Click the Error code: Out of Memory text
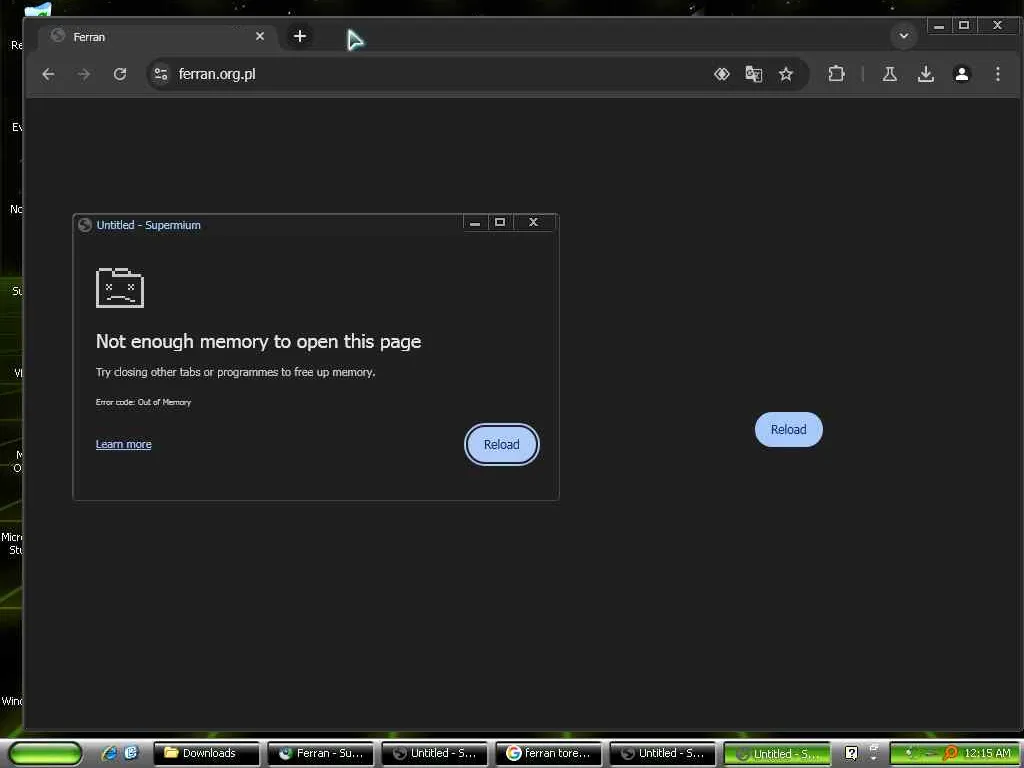1024x768 pixels. pyautogui.click(x=143, y=402)
